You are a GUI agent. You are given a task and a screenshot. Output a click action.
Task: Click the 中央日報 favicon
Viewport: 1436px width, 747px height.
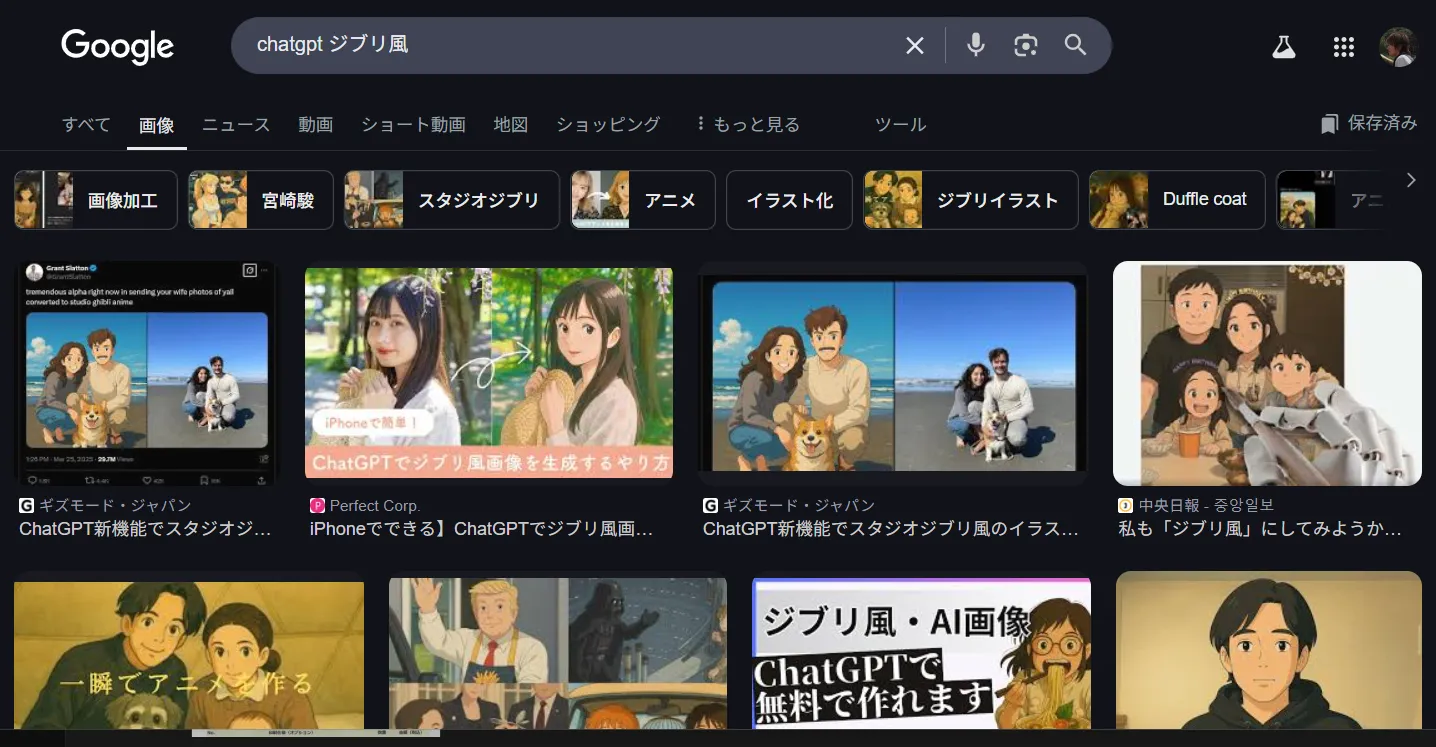click(1125, 506)
